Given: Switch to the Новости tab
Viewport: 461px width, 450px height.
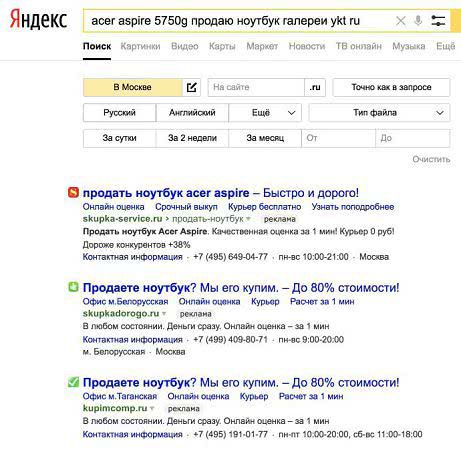Looking at the screenshot, I should coord(307,46).
